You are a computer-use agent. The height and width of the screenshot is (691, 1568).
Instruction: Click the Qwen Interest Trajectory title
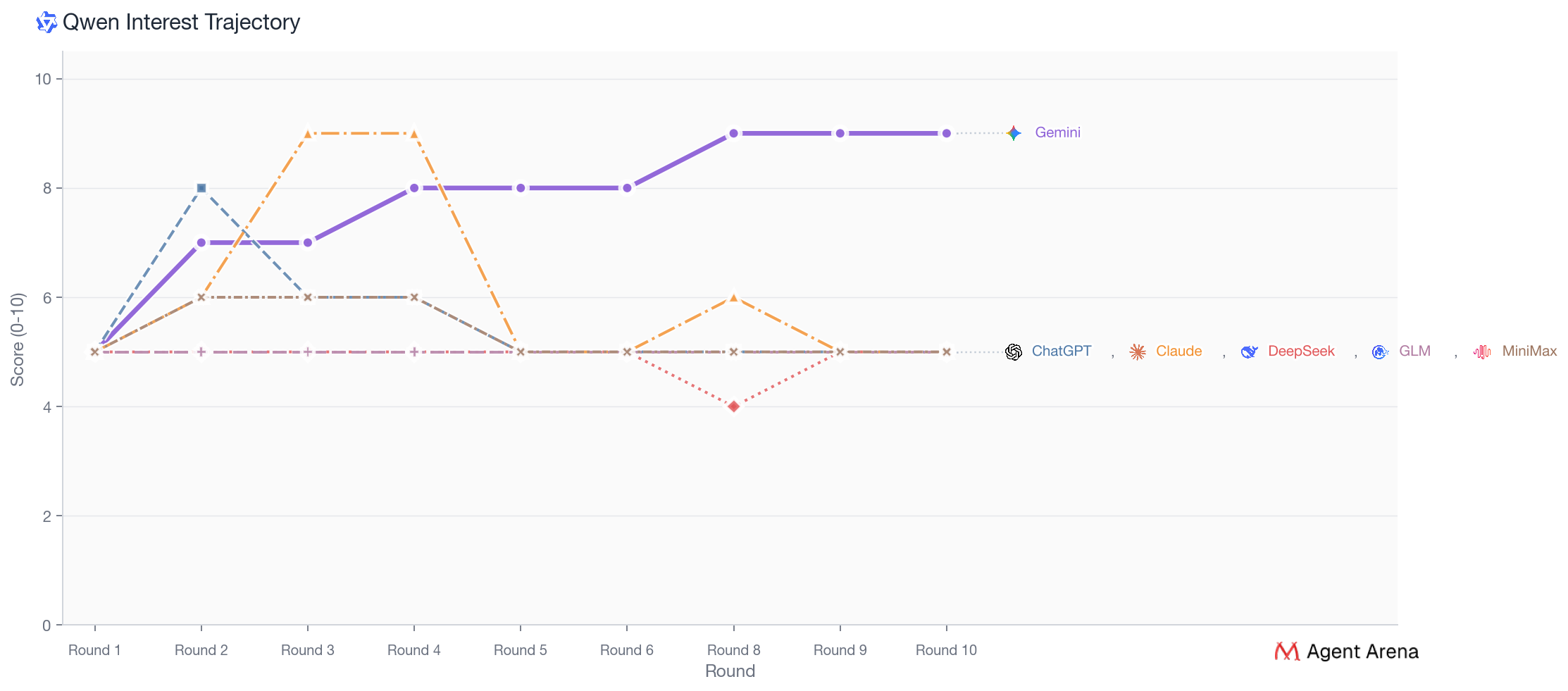pyautogui.click(x=181, y=23)
